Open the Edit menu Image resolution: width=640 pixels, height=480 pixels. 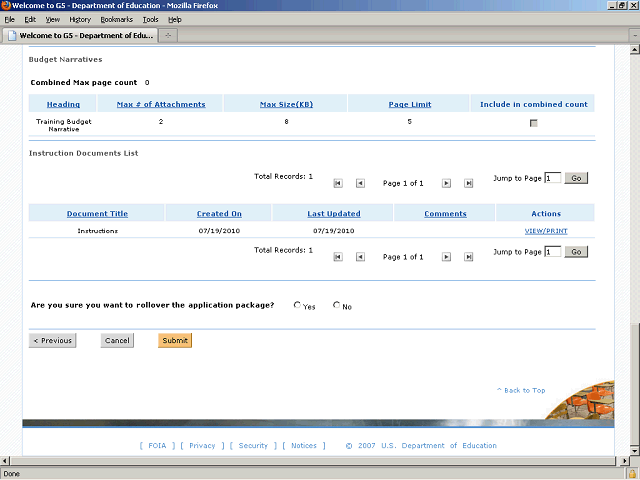[x=30, y=20]
